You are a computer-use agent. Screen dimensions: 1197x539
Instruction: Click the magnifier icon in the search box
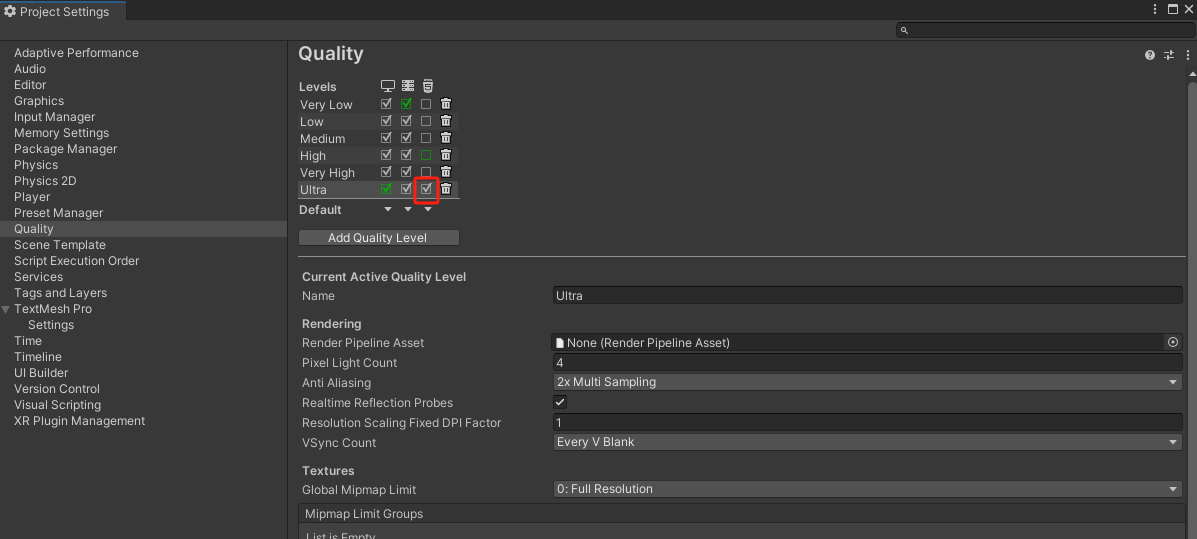pos(905,31)
